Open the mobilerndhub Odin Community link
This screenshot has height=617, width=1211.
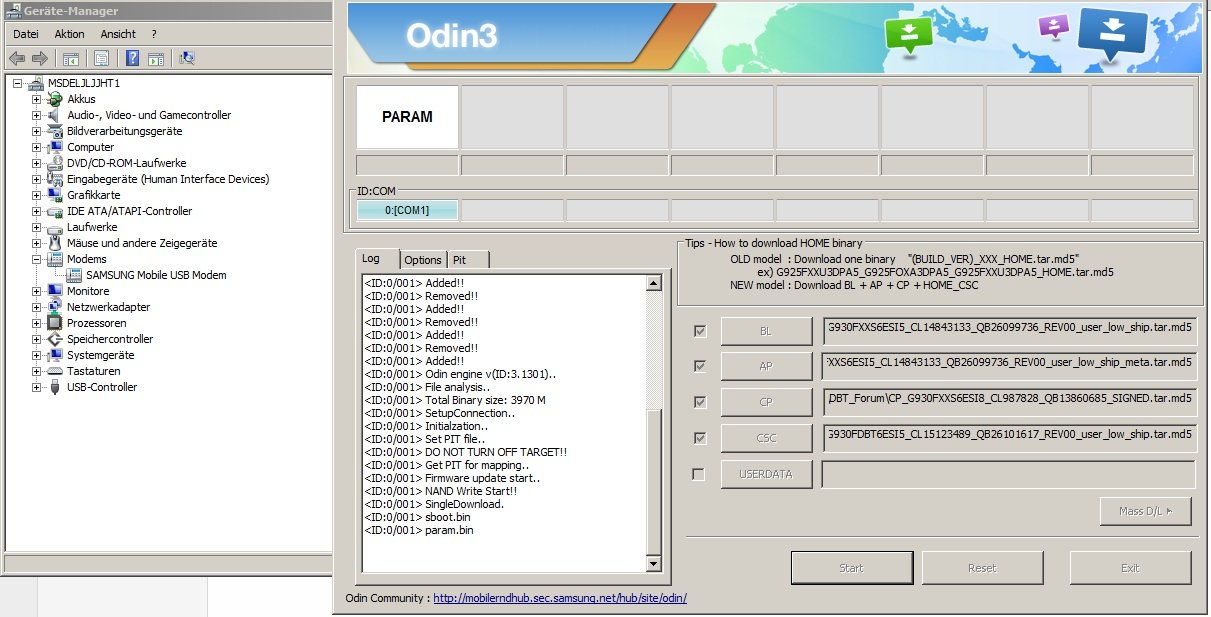pyautogui.click(x=560, y=598)
